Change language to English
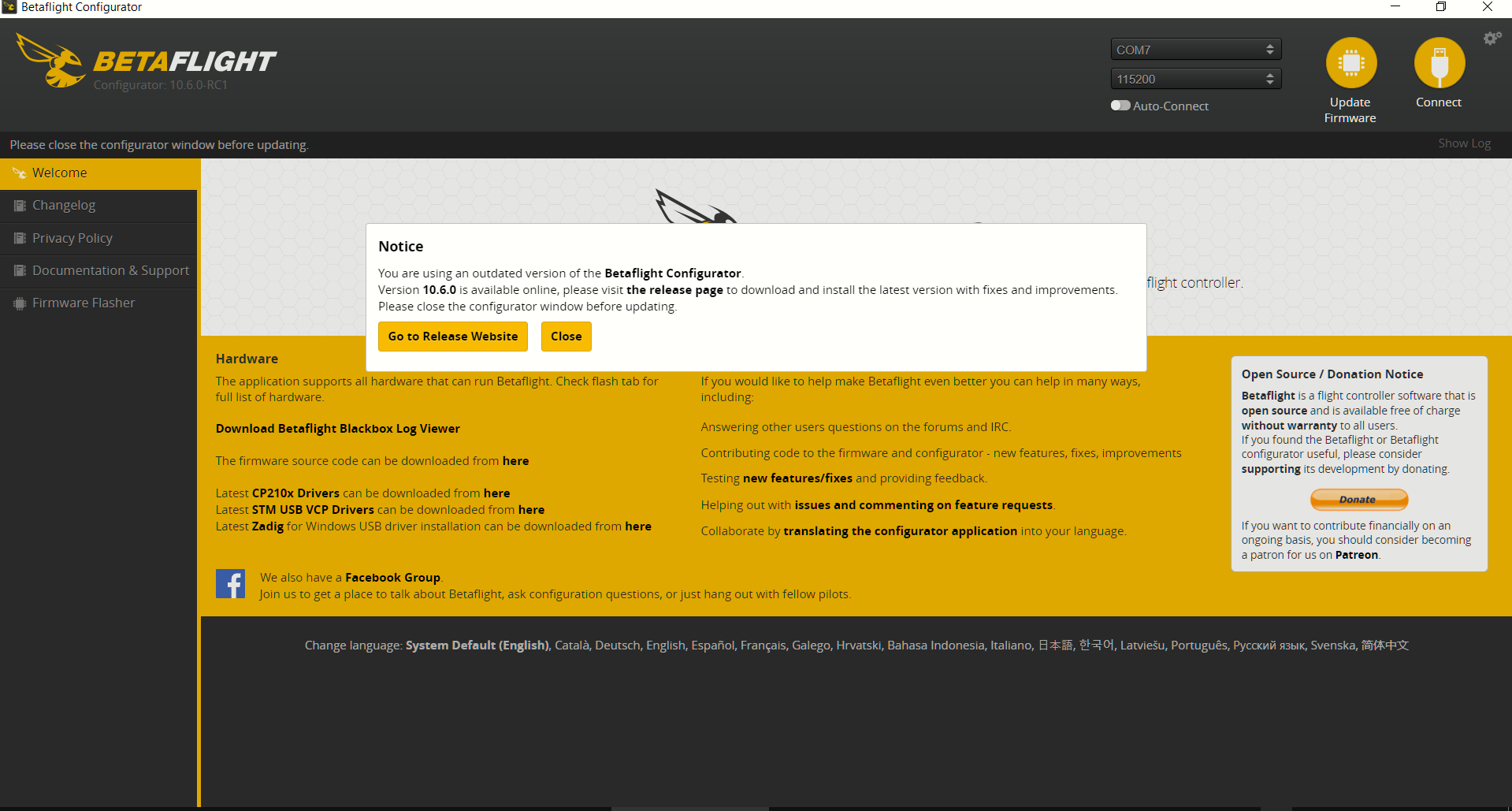This screenshot has height=811, width=1512. click(x=666, y=645)
